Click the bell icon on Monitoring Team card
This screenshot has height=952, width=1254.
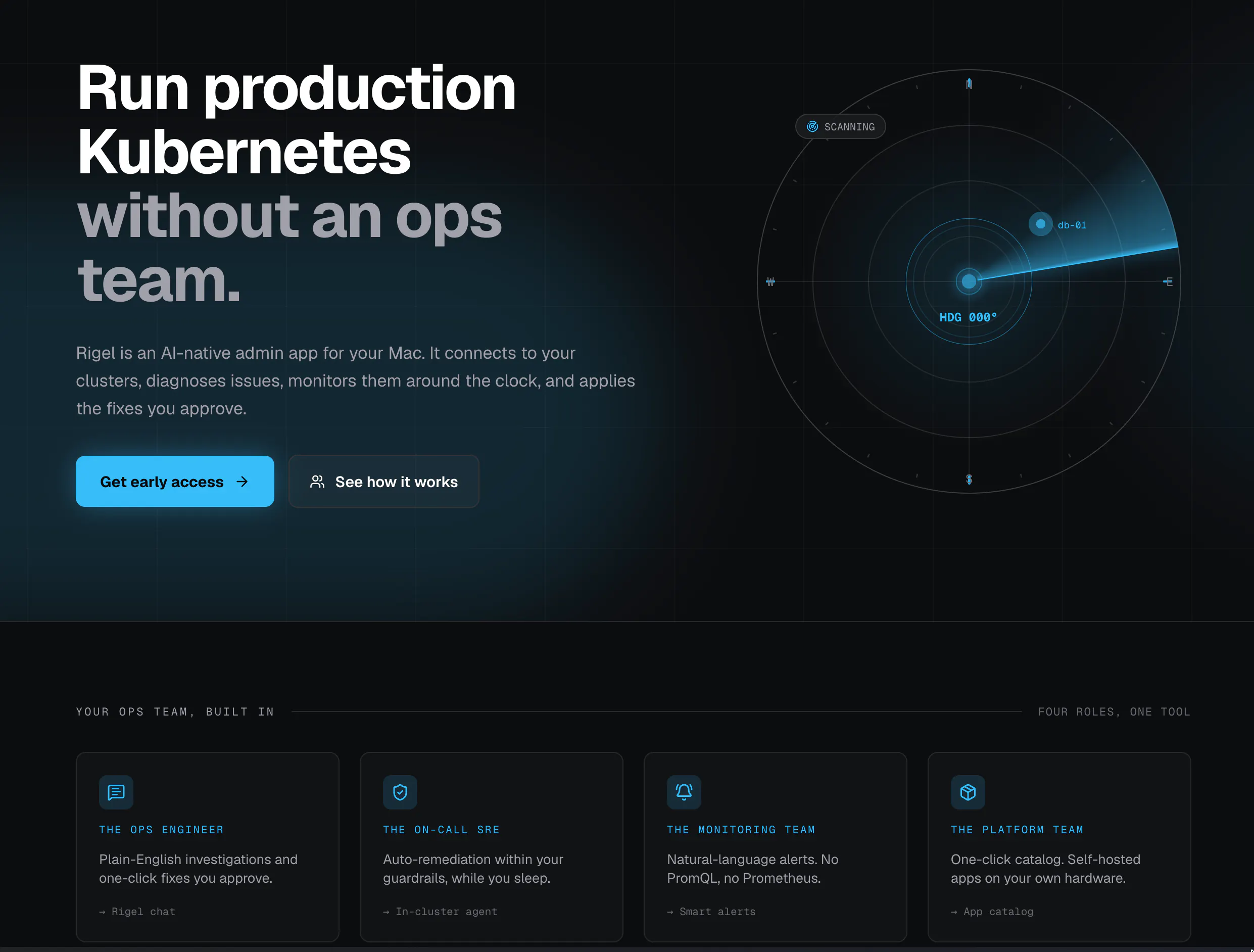[x=684, y=792]
